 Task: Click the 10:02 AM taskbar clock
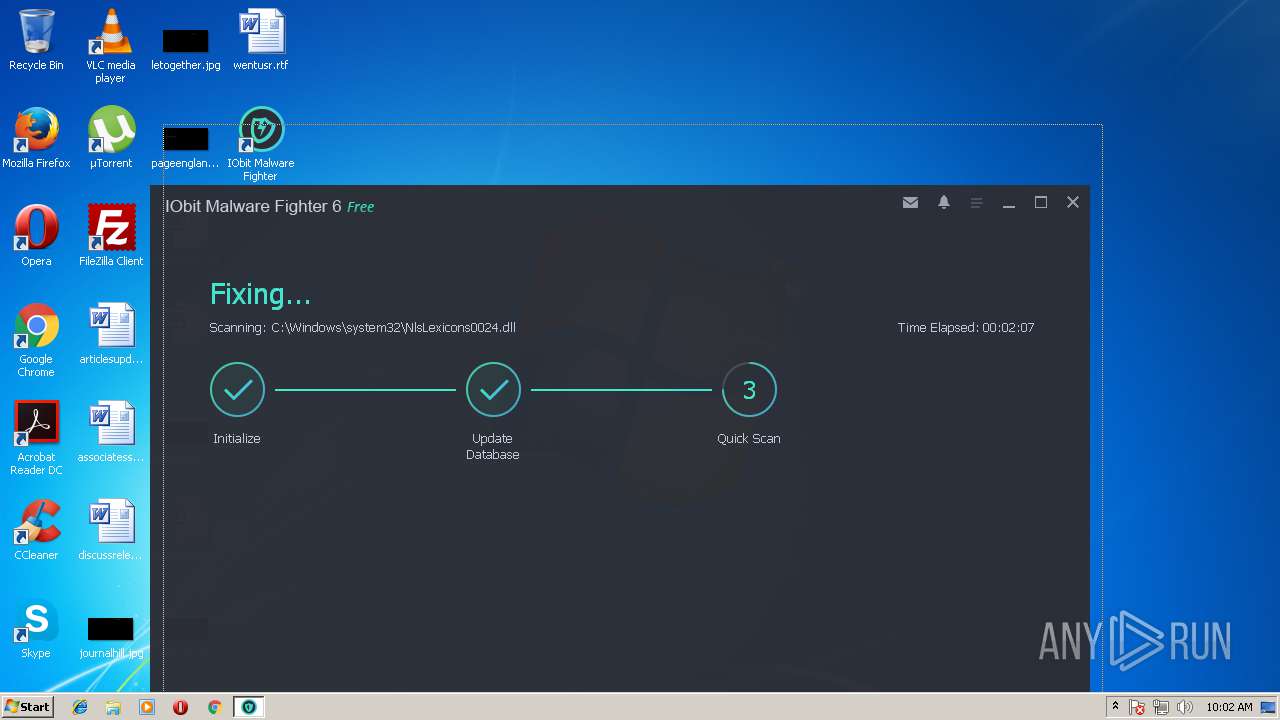[1229, 707]
